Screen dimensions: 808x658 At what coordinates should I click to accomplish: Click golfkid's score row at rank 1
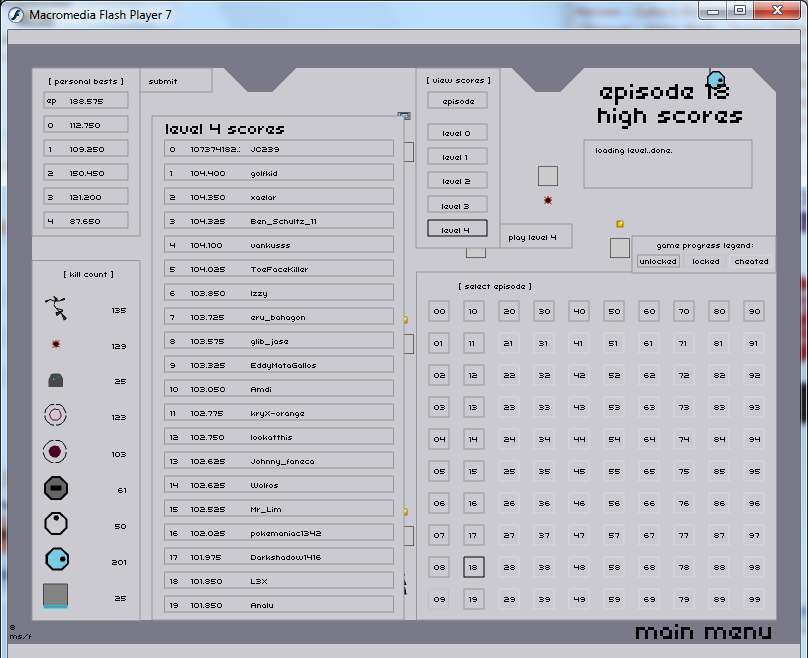pyautogui.click(x=279, y=173)
